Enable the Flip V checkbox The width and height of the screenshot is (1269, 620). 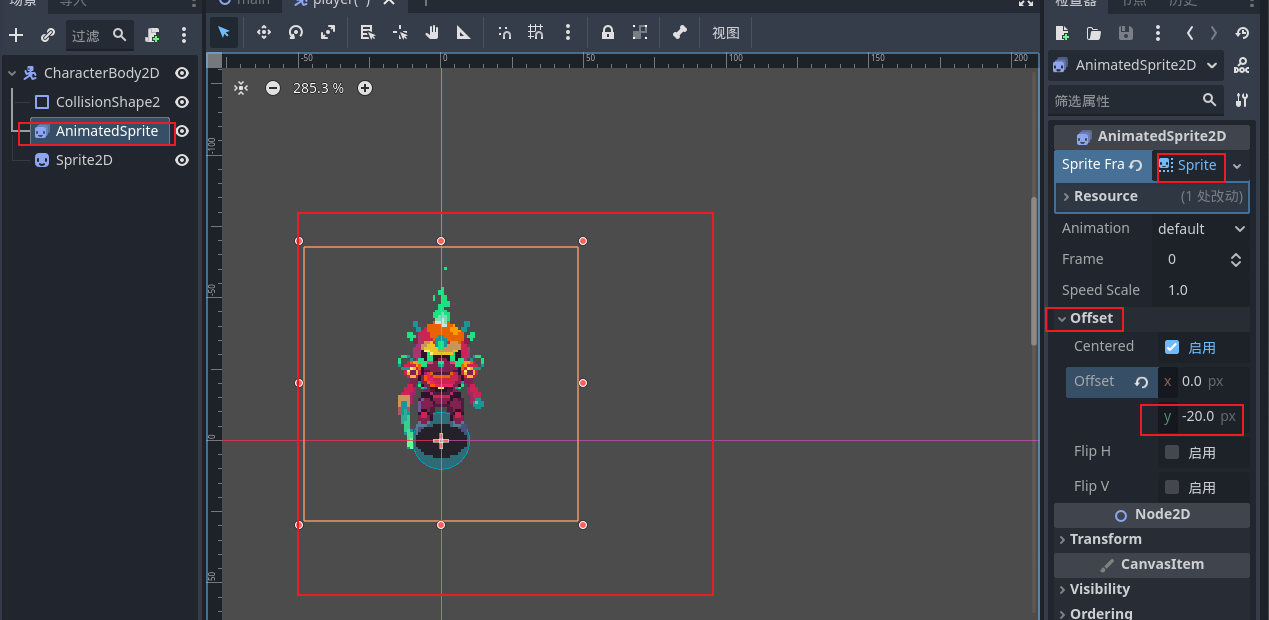coord(1172,487)
